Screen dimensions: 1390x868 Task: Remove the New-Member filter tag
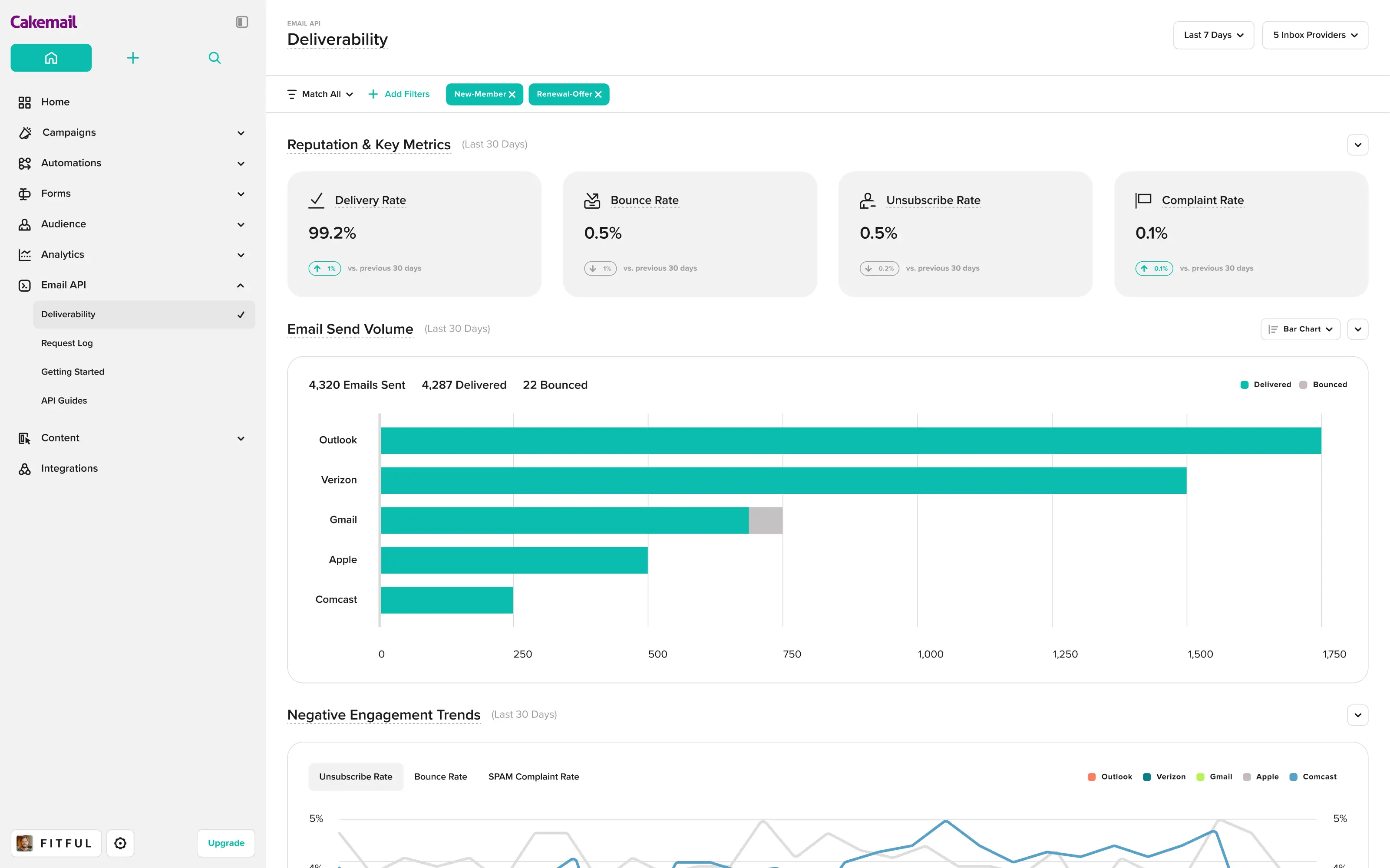click(x=512, y=94)
